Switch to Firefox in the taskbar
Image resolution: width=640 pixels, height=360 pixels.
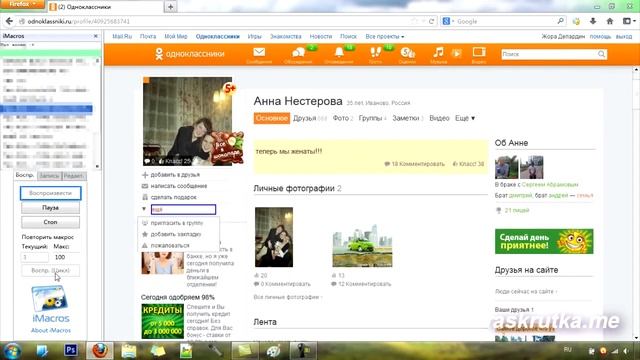tap(100, 351)
